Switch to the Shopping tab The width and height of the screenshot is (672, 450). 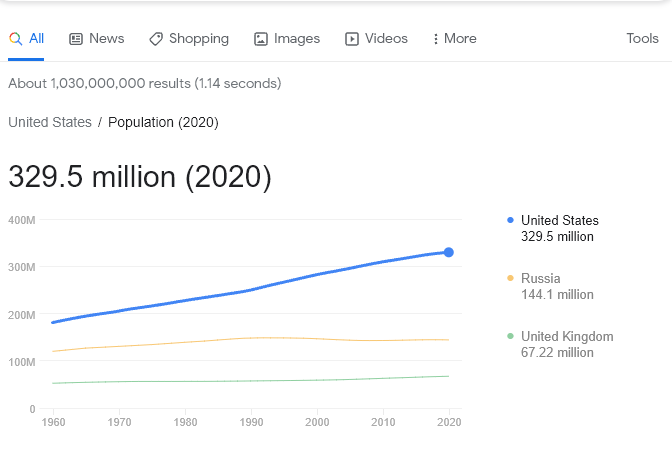point(189,39)
